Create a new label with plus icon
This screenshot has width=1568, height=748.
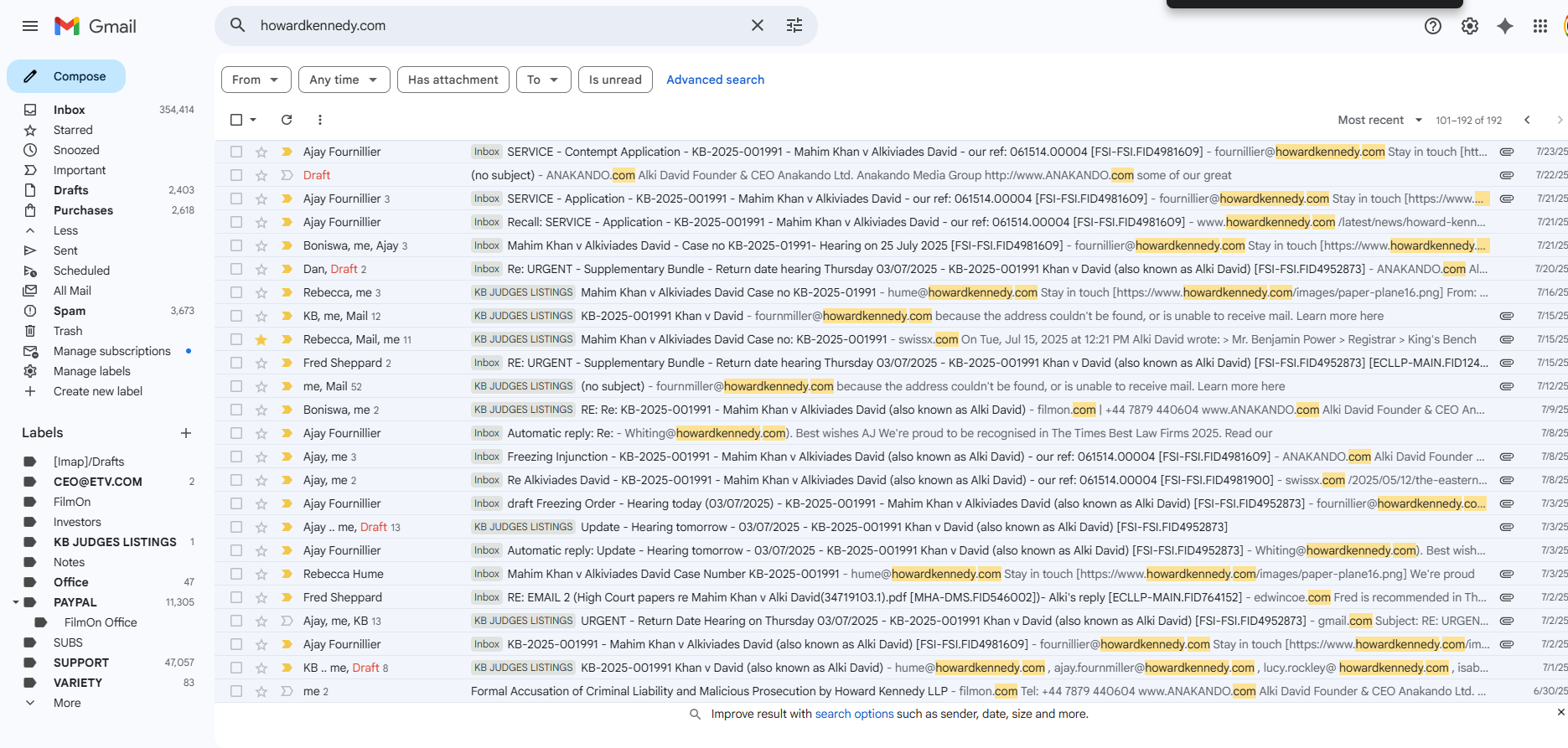coord(186,433)
